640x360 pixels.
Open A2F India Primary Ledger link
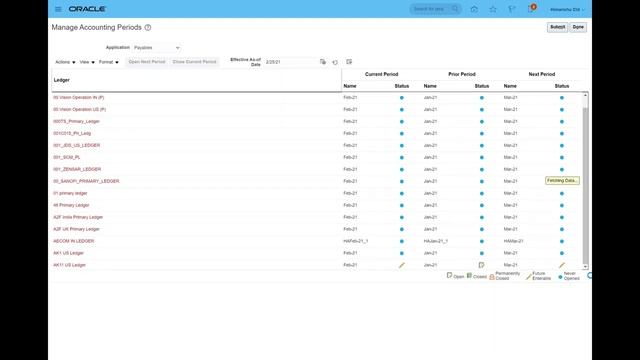(78, 217)
